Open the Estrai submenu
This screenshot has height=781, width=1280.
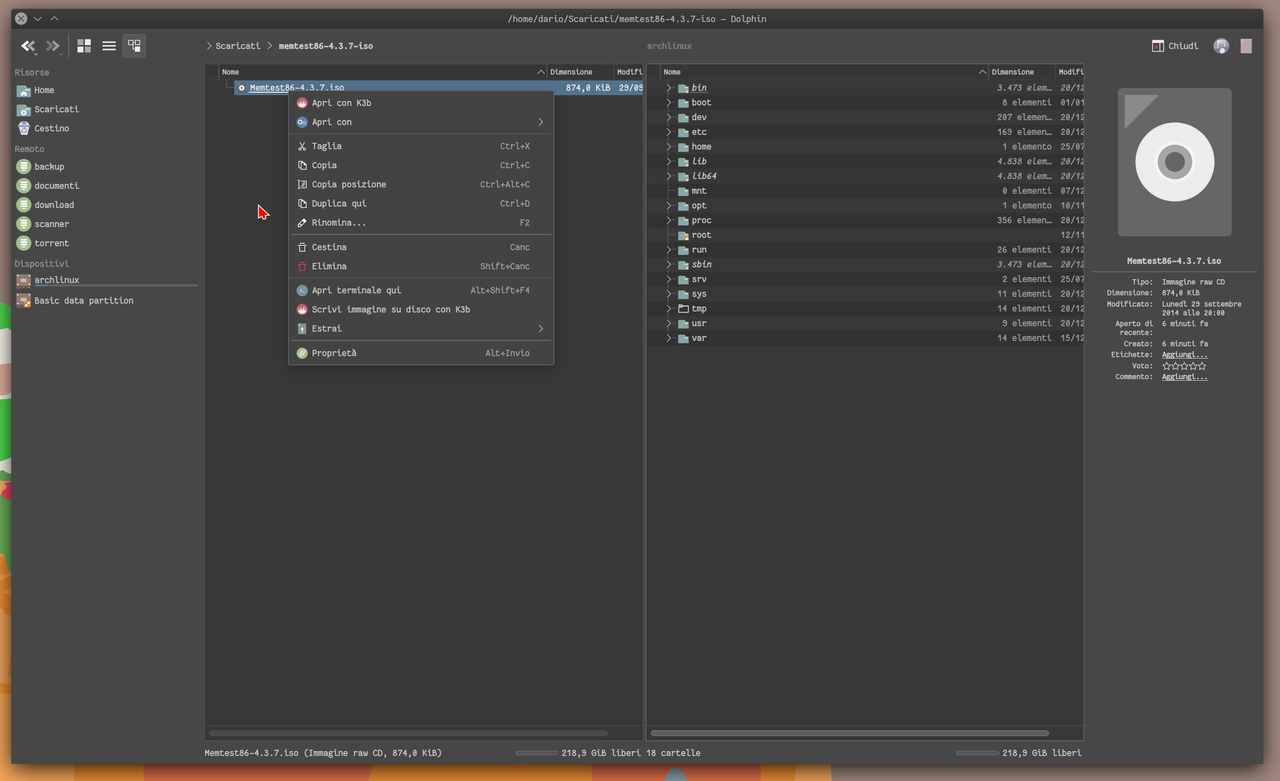421,328
